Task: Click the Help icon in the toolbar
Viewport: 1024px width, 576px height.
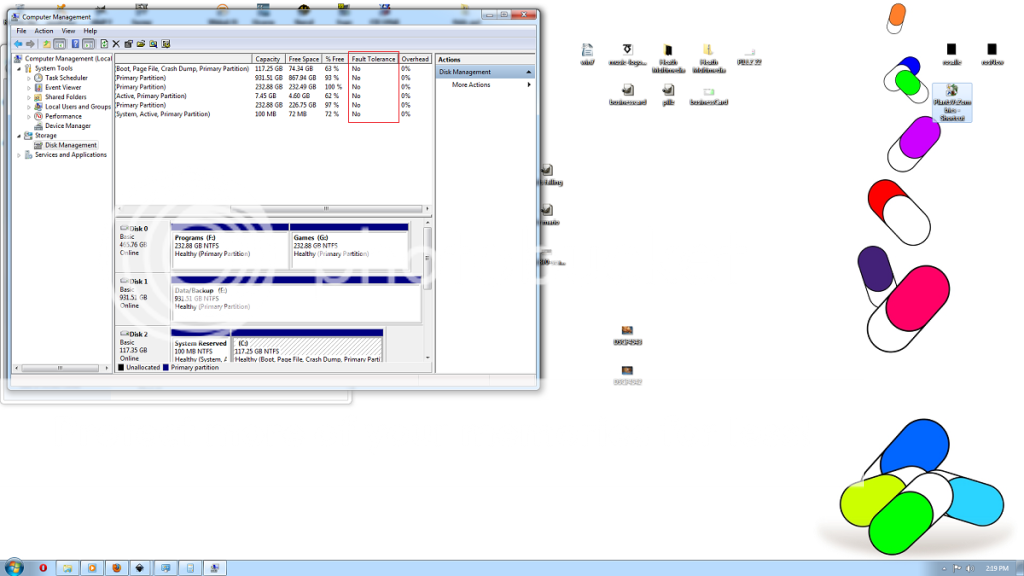Action: point(75,44)
